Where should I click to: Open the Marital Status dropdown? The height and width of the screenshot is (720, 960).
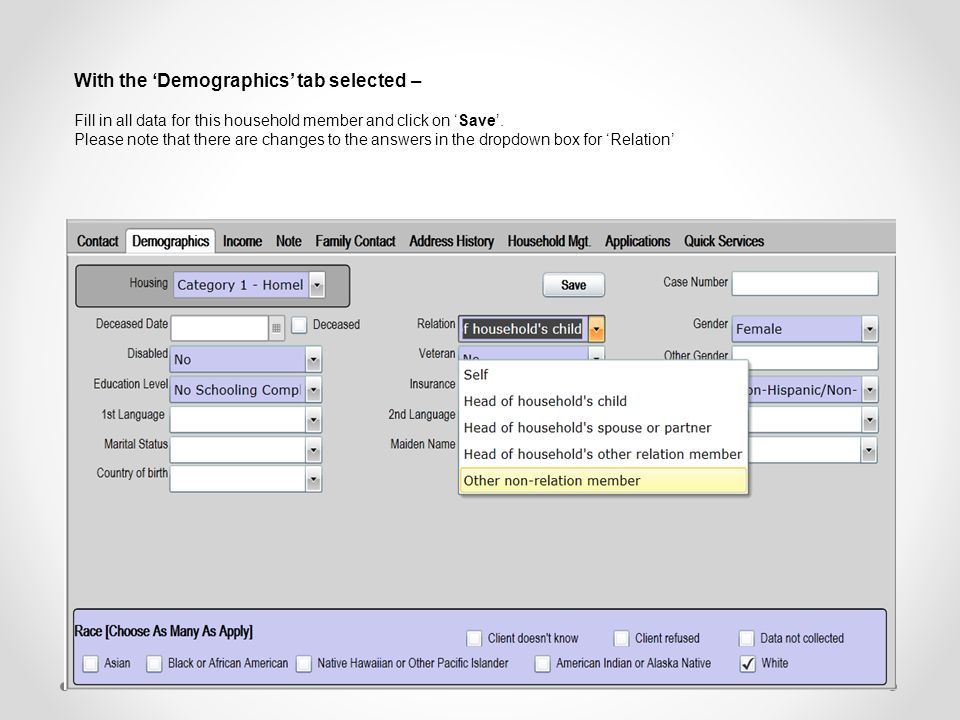pos(313,450)
